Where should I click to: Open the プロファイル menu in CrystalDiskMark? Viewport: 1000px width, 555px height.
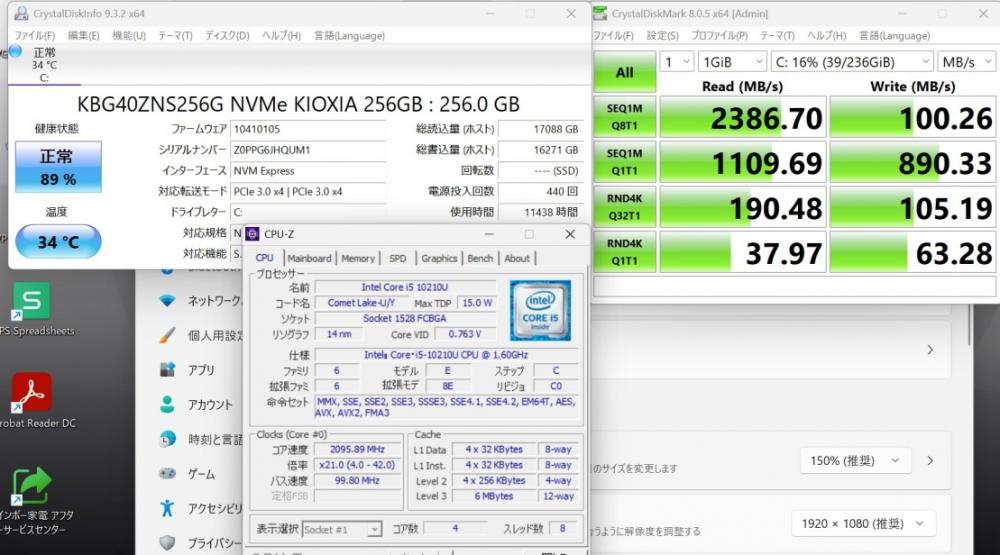tap(719, 36)
